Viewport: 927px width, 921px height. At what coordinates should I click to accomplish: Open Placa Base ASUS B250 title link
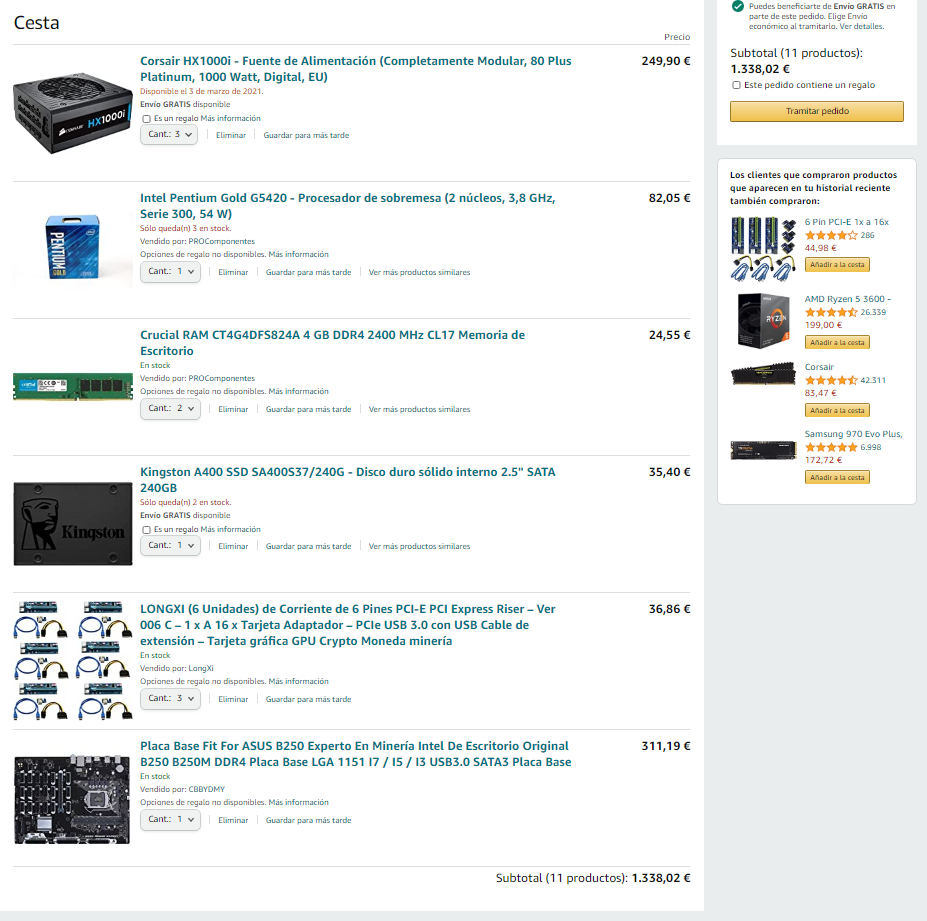click(x=355, y=754)
